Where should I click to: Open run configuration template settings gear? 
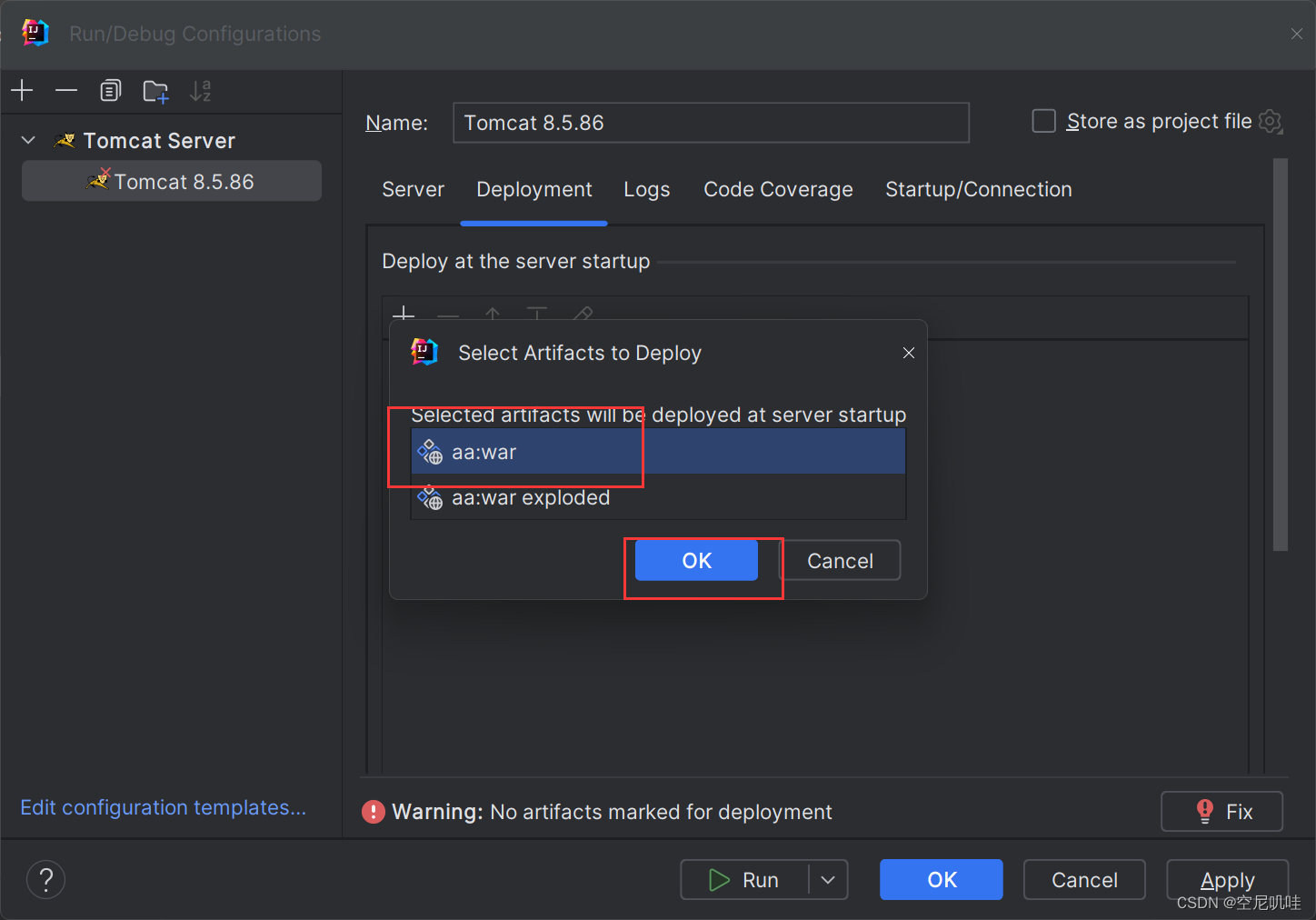tap(1271, 121)
